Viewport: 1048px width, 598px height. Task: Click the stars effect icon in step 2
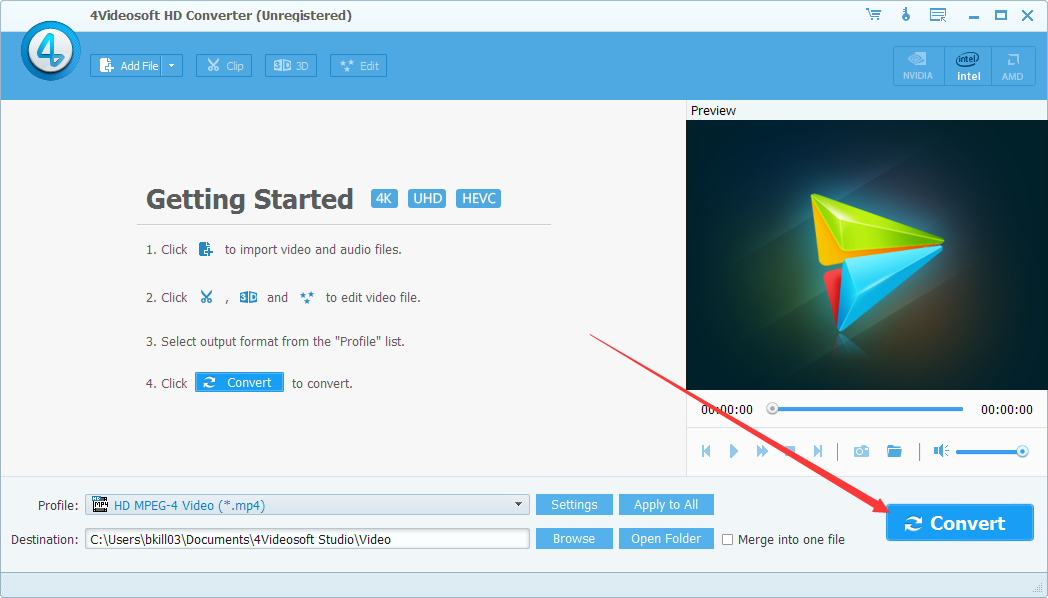307,297
